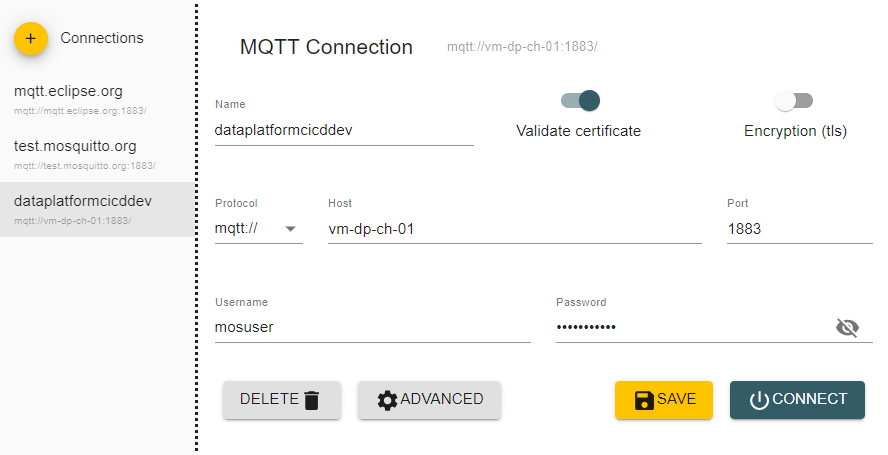Show password using the crossed-eye icon

847,328
